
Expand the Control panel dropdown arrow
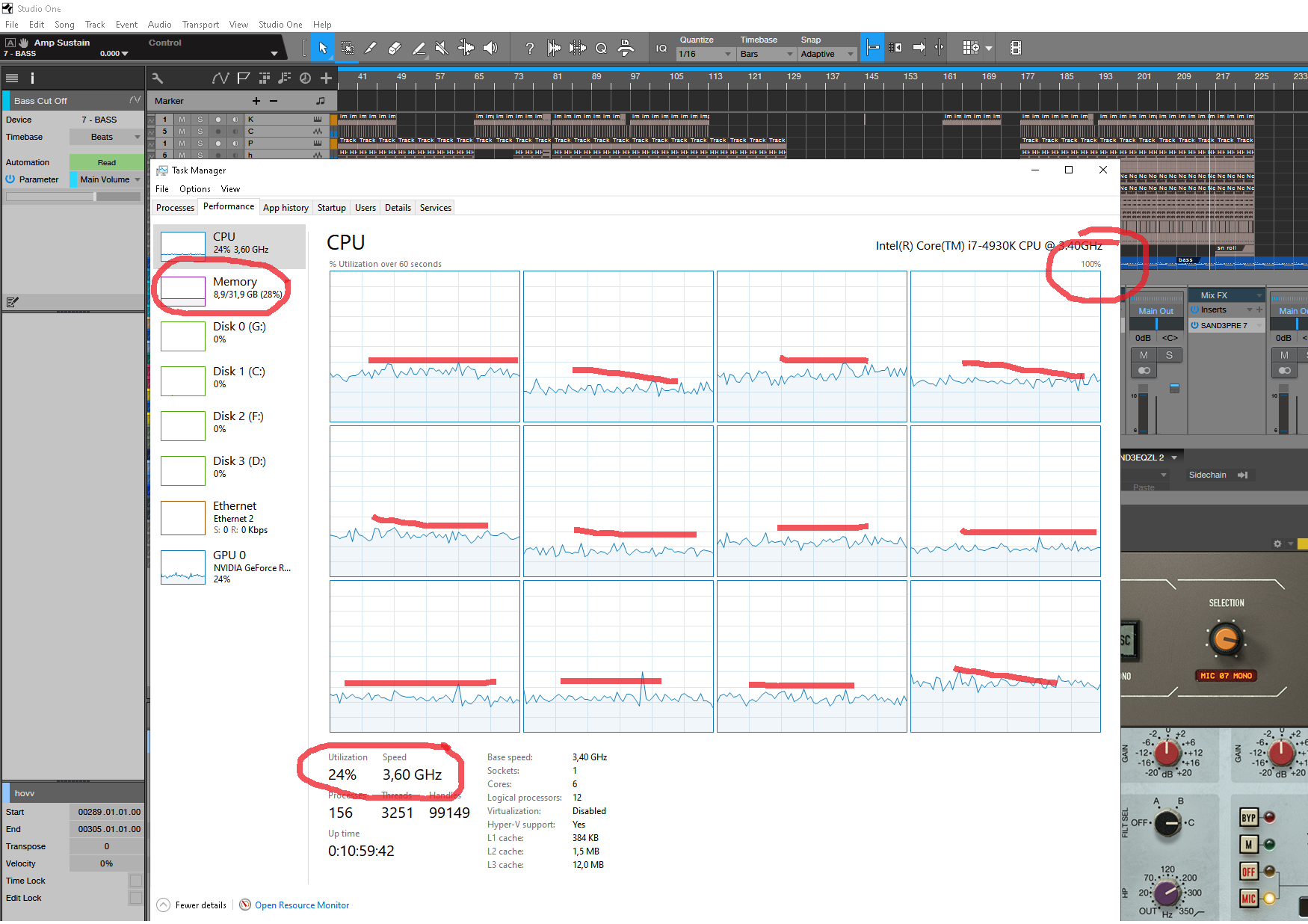(x=274, y=54)
